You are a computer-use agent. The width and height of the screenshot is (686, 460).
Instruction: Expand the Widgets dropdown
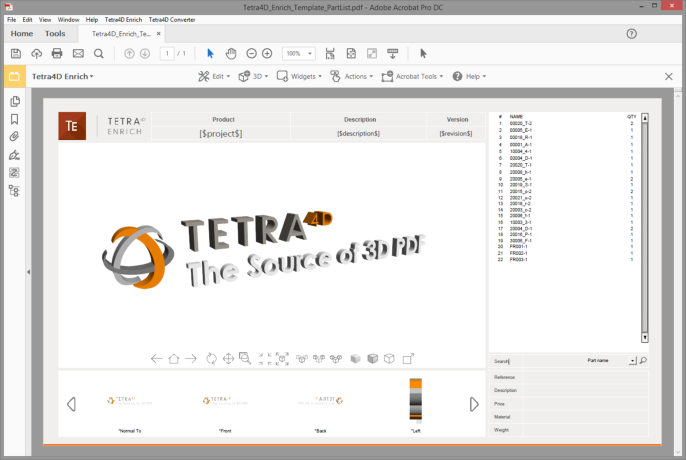click(x=299, y=76)
